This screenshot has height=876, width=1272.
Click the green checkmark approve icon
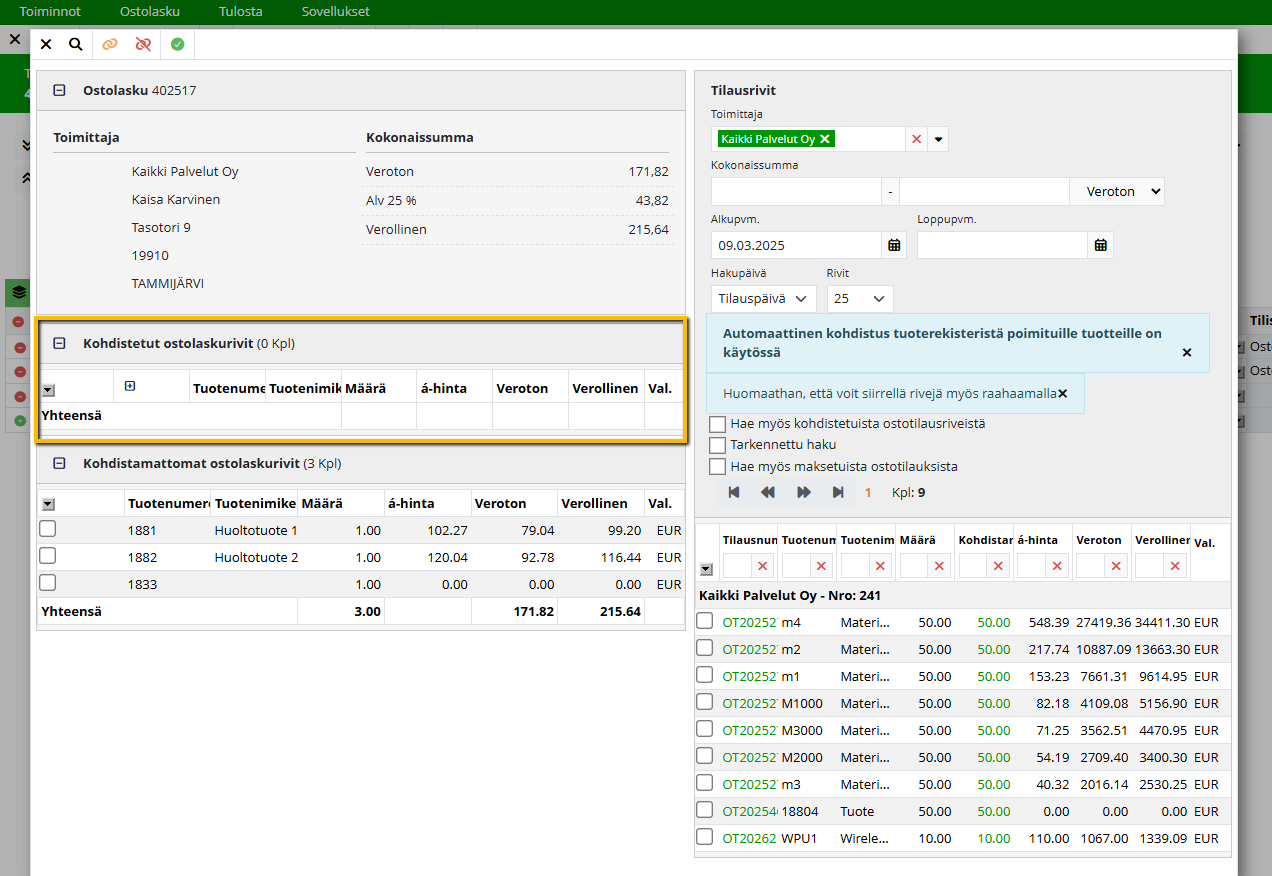[x=177, y=44]
